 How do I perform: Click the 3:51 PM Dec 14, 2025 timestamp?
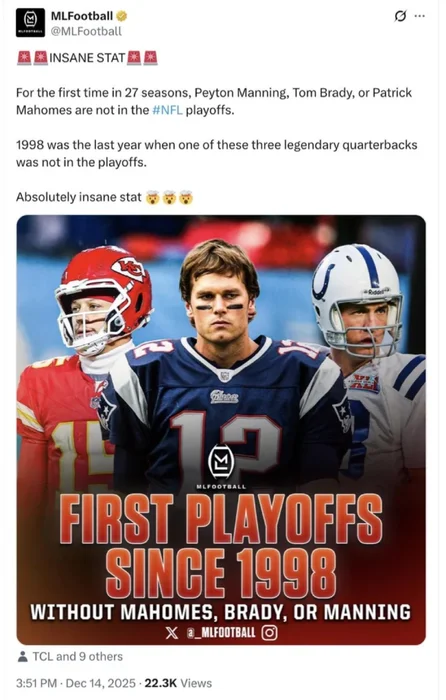75,683
